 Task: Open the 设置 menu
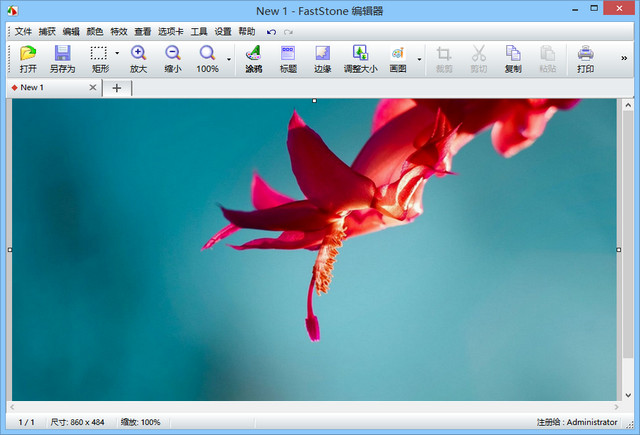coord(223,31)
